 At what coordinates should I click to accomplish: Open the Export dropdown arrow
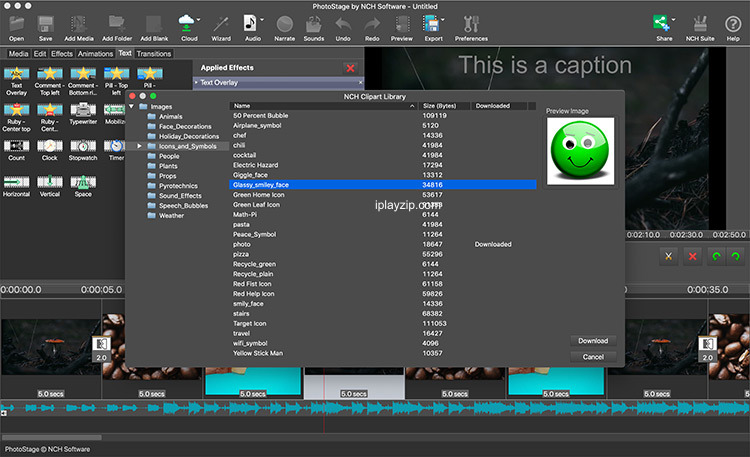[x=443, y=20]
